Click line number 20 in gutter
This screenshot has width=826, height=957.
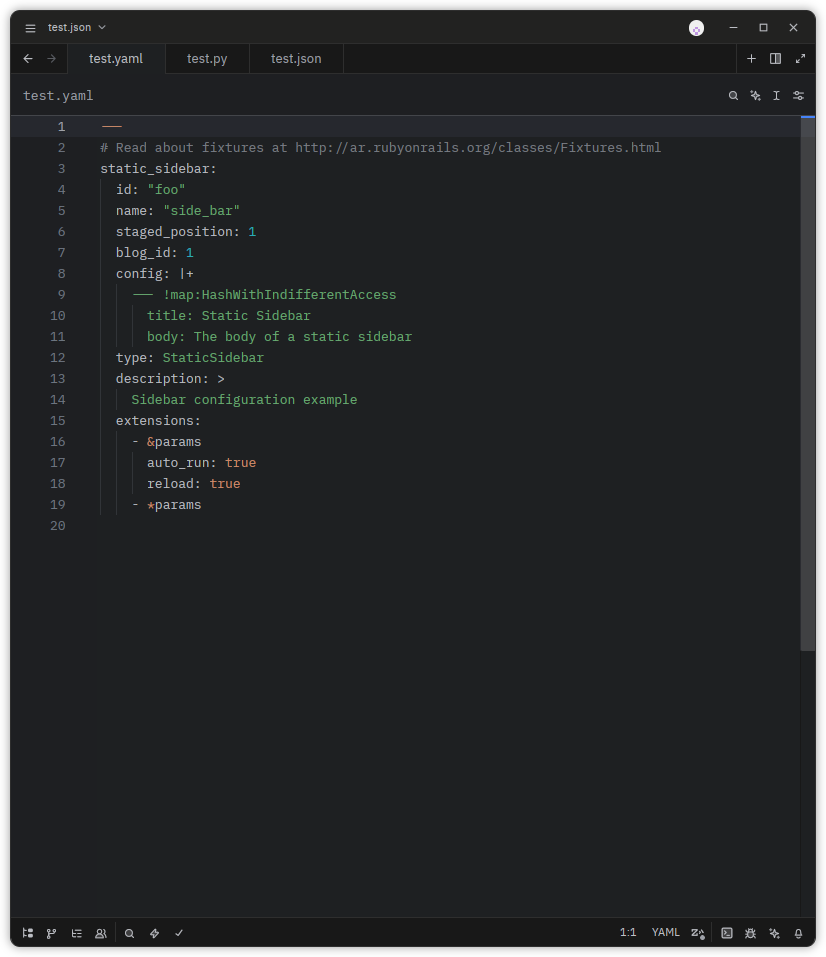(57, 525)
